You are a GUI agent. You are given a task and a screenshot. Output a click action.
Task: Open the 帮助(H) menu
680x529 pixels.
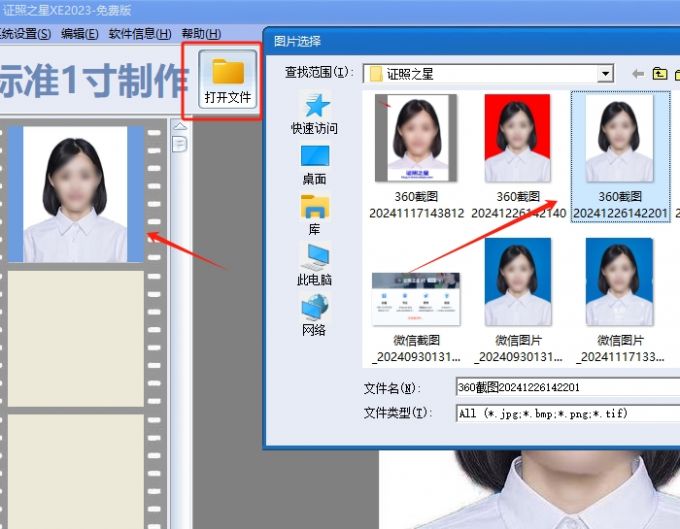pos(201,34)
